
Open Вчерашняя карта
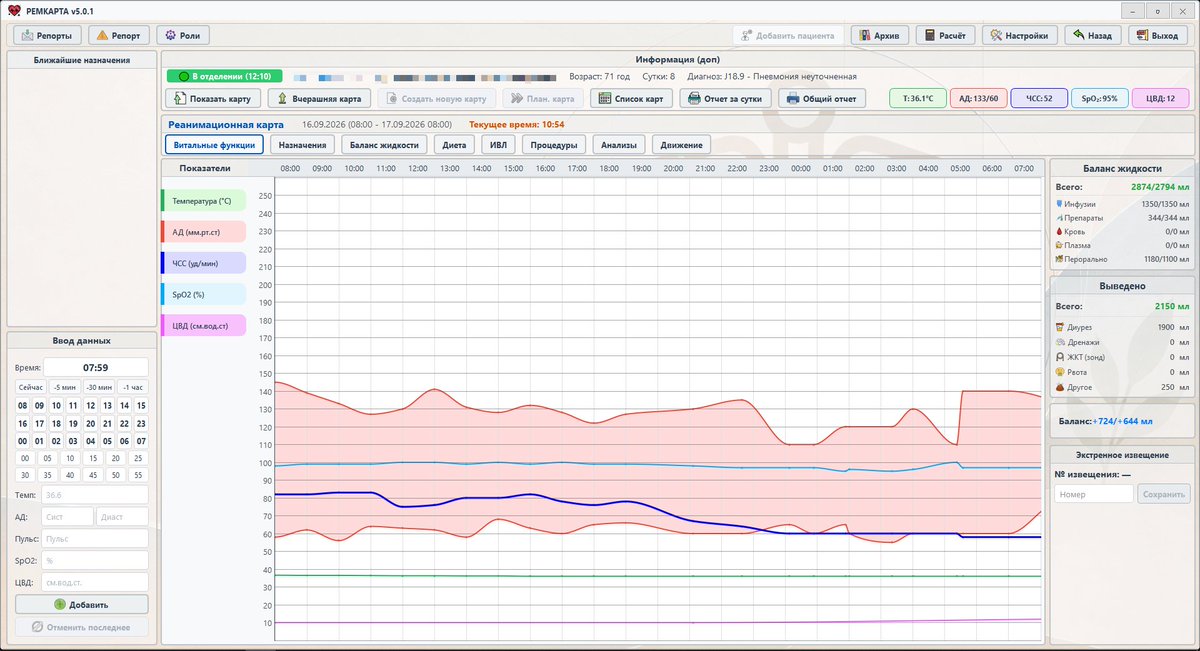(319, 99)
